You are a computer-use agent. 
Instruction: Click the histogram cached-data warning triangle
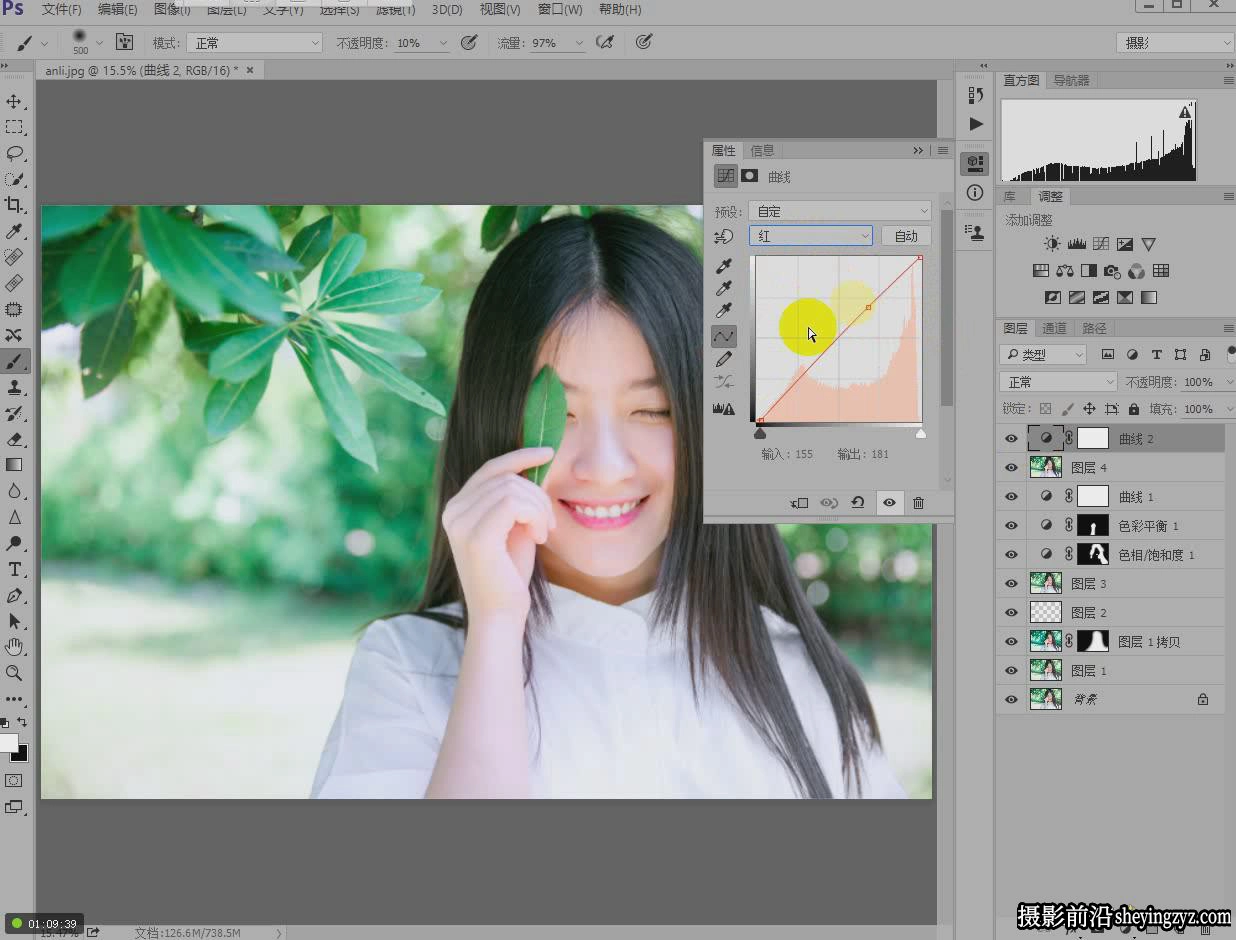(1185, 113)
